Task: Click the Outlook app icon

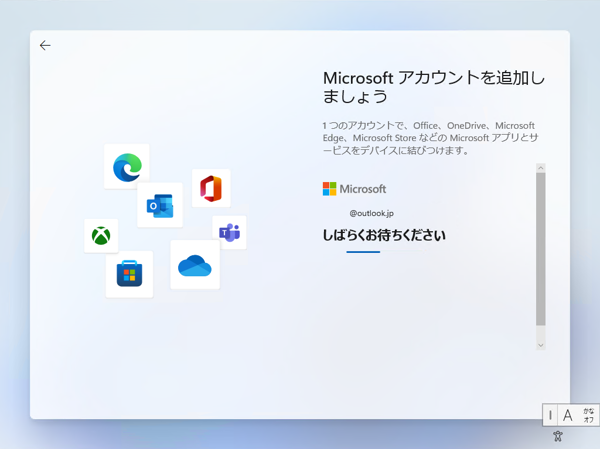Action: [160, 206]
